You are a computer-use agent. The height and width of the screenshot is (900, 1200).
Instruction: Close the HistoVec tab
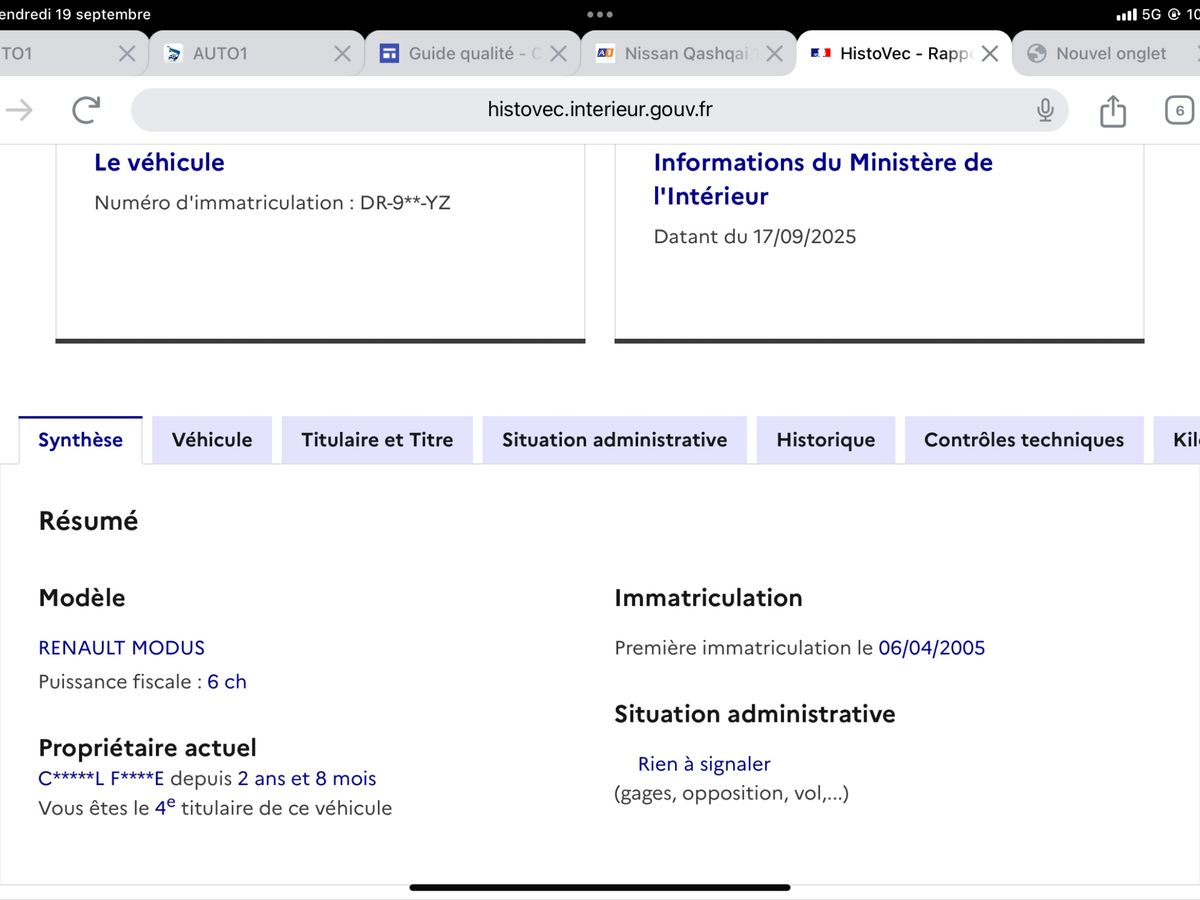click(990, 54)
